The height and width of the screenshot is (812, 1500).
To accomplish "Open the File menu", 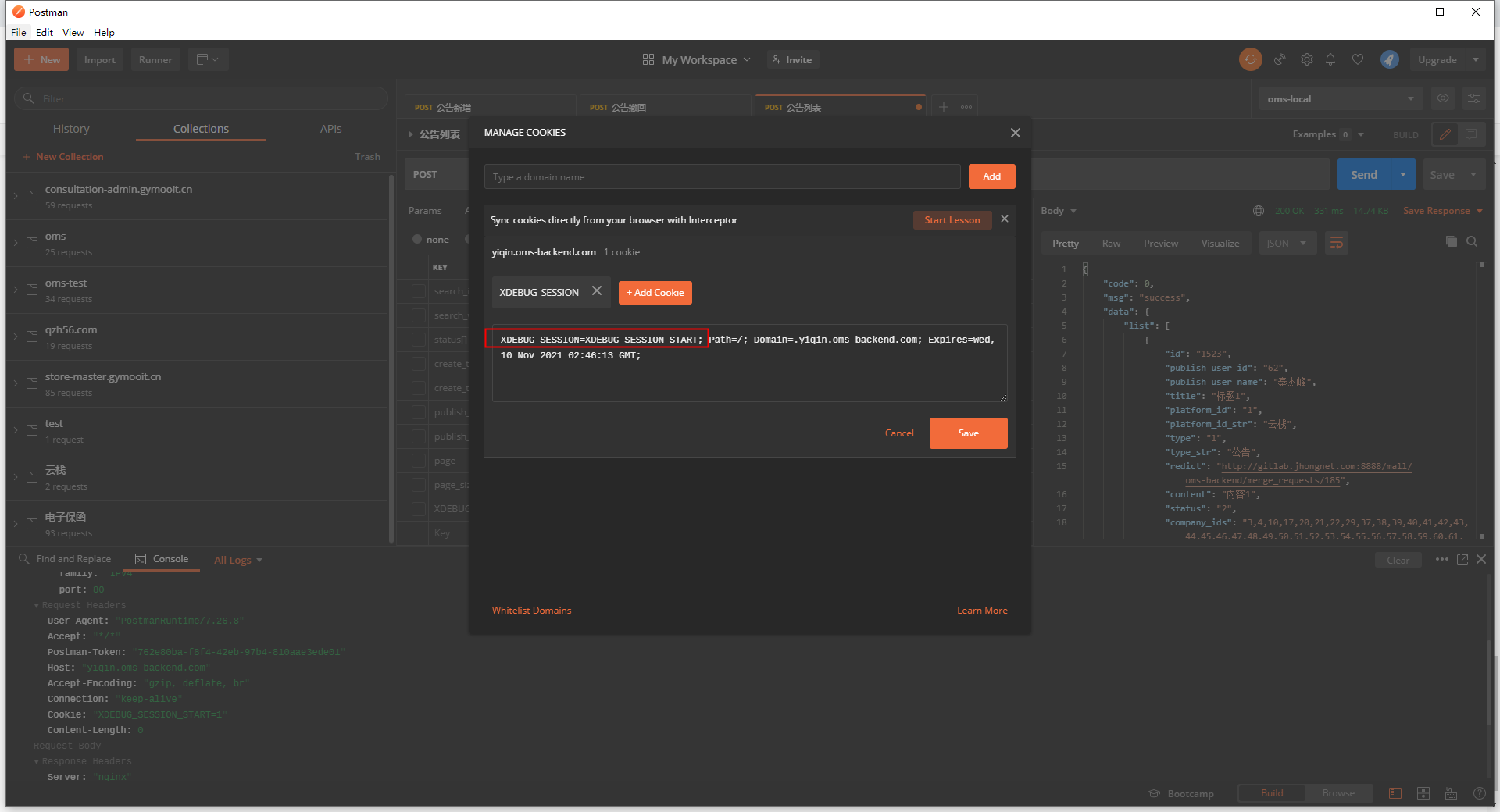I will pyautogui.click(x=19, y=32).
